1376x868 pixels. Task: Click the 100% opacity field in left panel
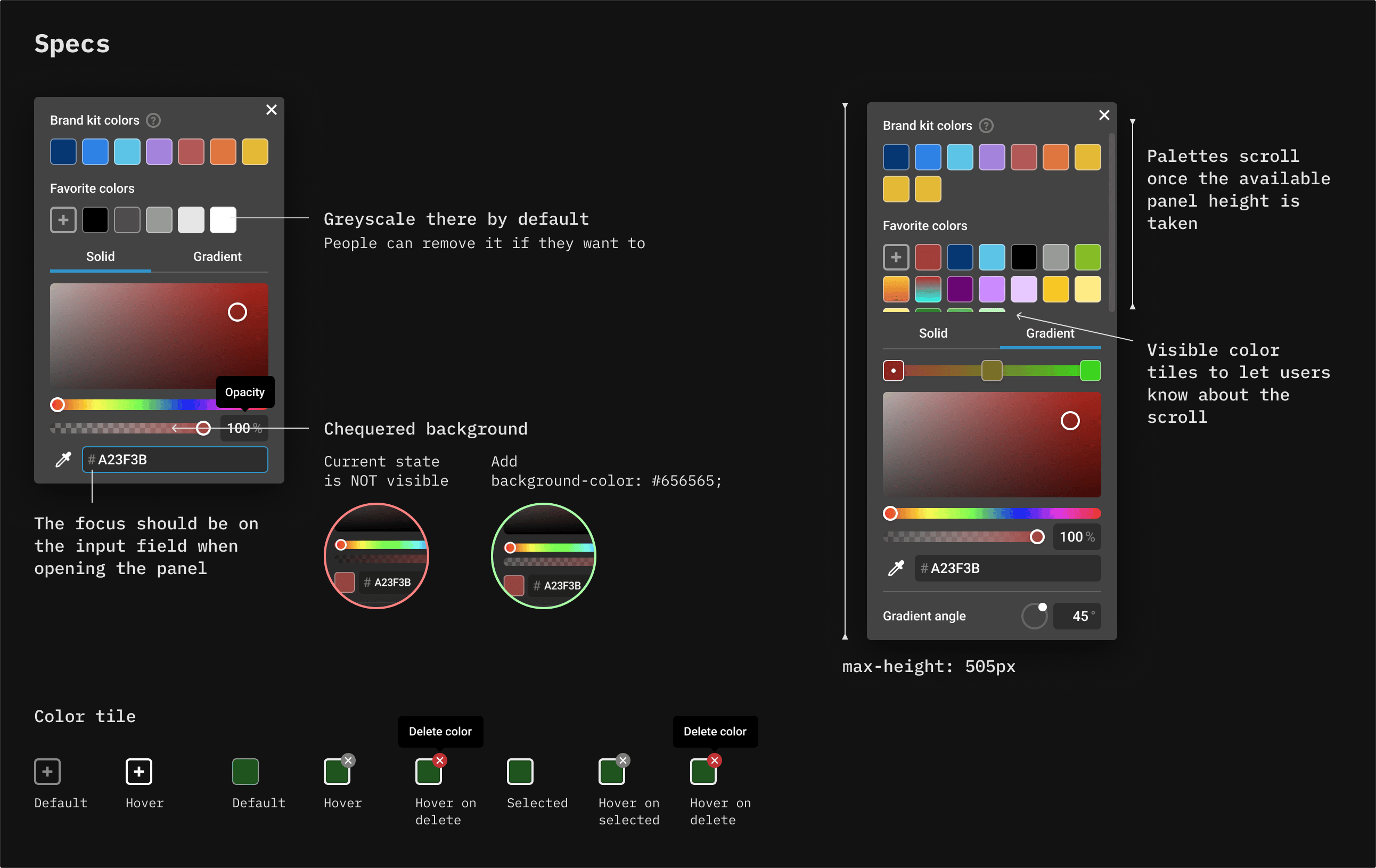tap(244, 428)
